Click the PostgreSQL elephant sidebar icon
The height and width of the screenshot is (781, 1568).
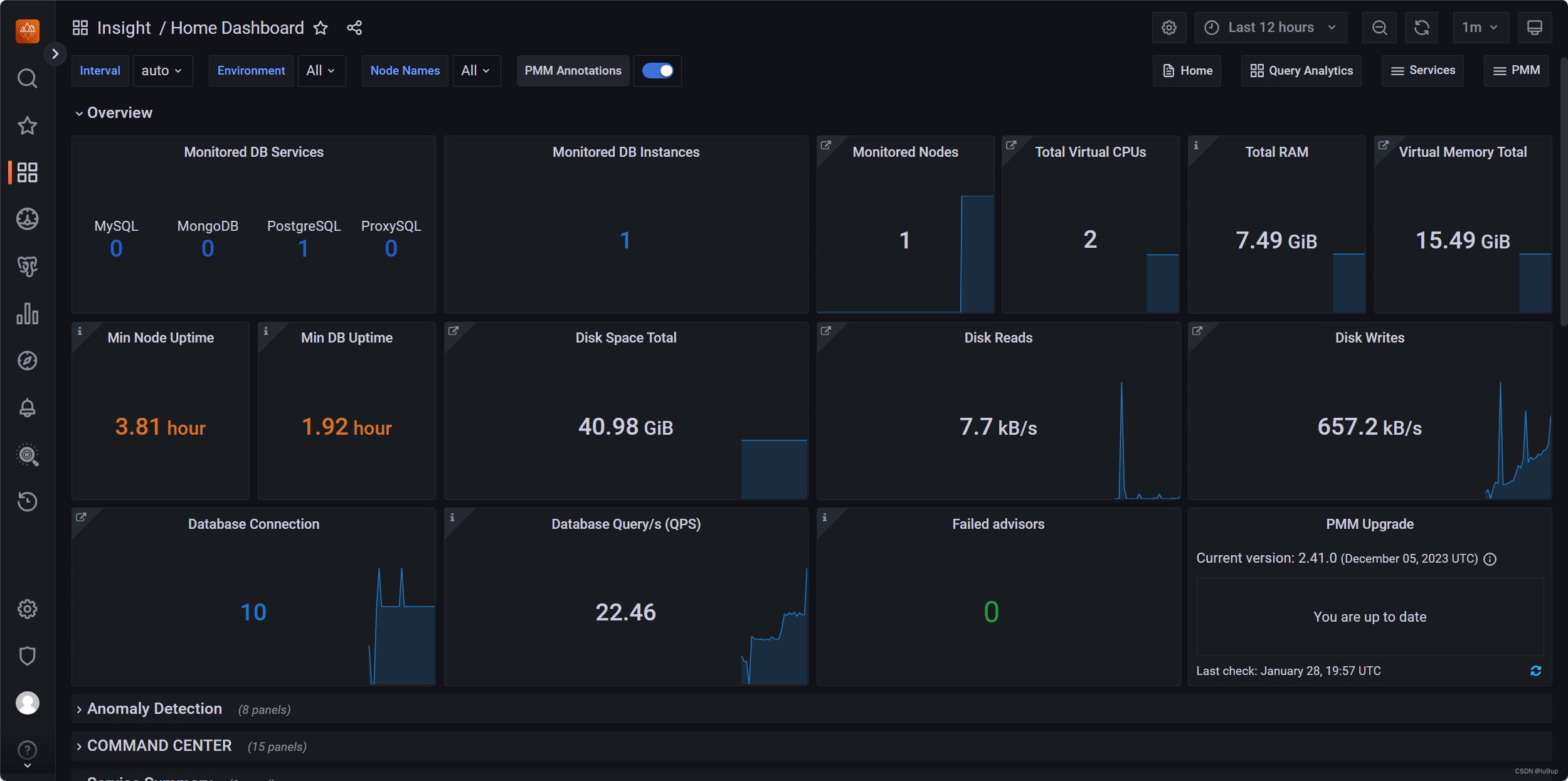pos(27,267)
